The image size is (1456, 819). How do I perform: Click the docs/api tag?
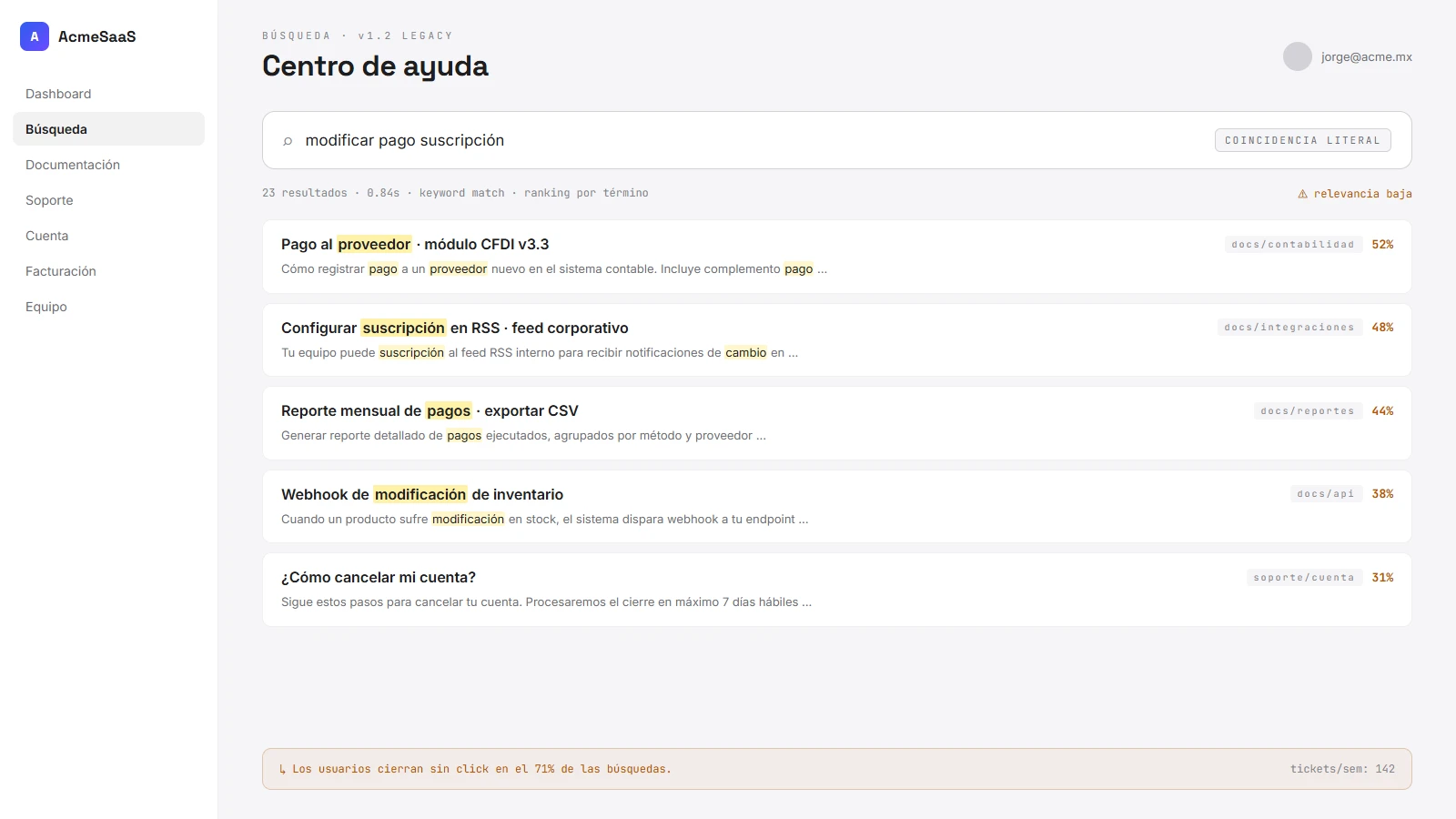tap(1325, 494)
